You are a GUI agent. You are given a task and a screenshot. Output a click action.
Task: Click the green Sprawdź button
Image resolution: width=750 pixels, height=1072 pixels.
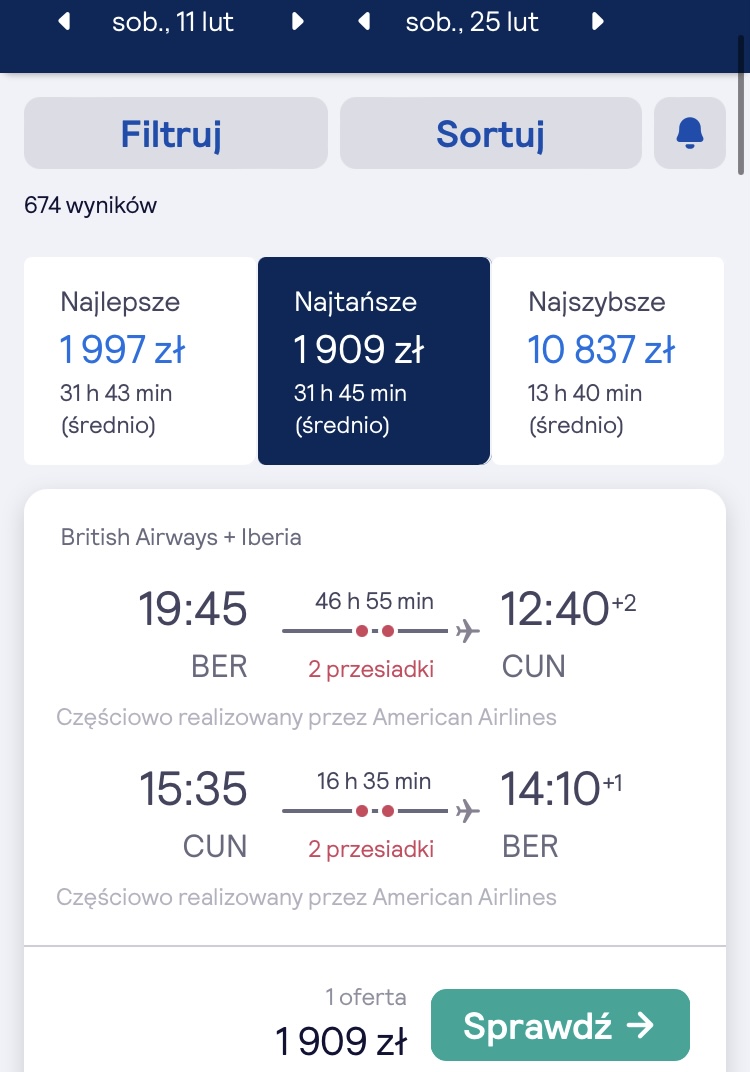(x=560, y=1025)
